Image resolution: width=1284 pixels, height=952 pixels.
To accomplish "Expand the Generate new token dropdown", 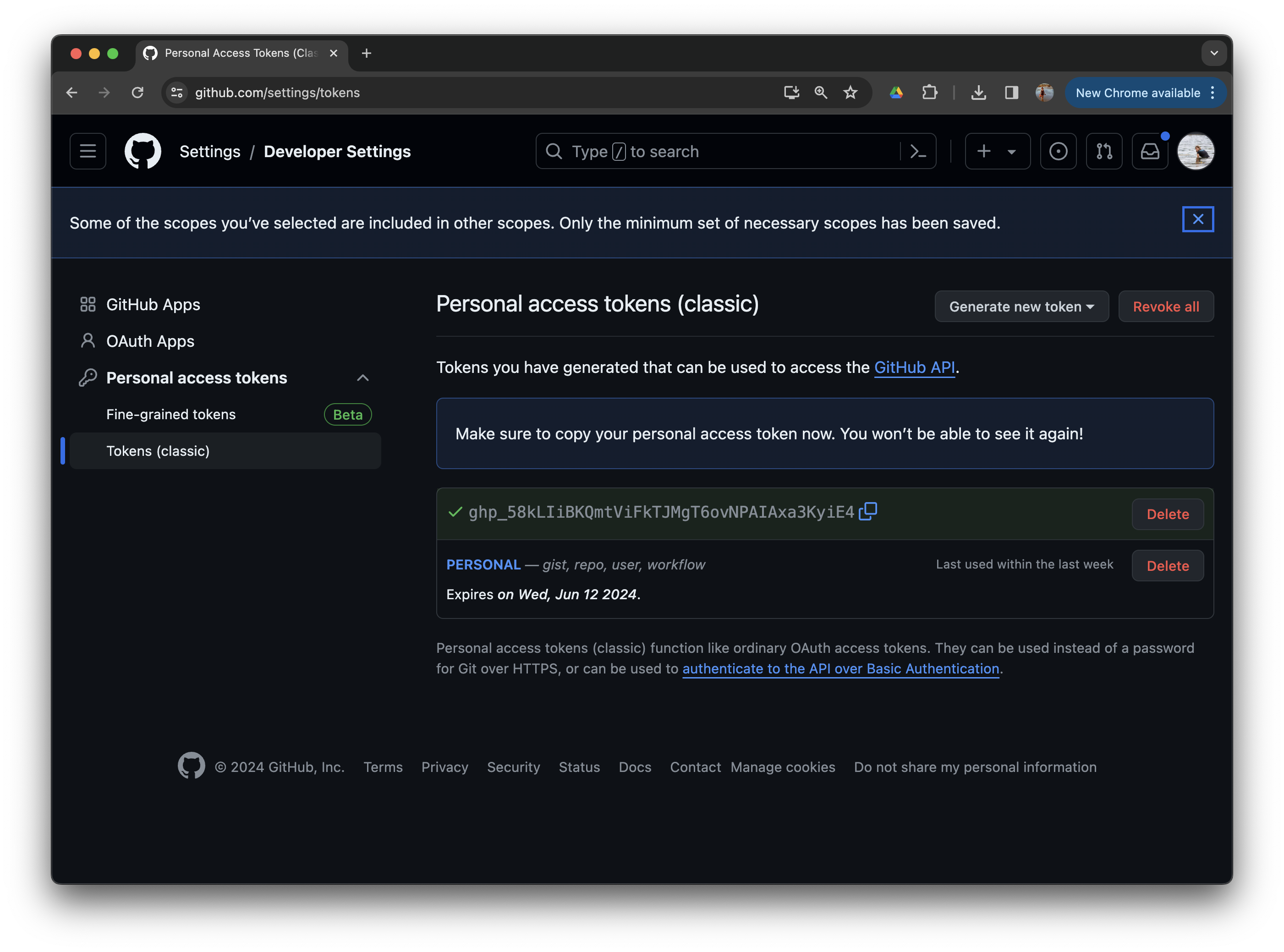I will click(1021, 306).
